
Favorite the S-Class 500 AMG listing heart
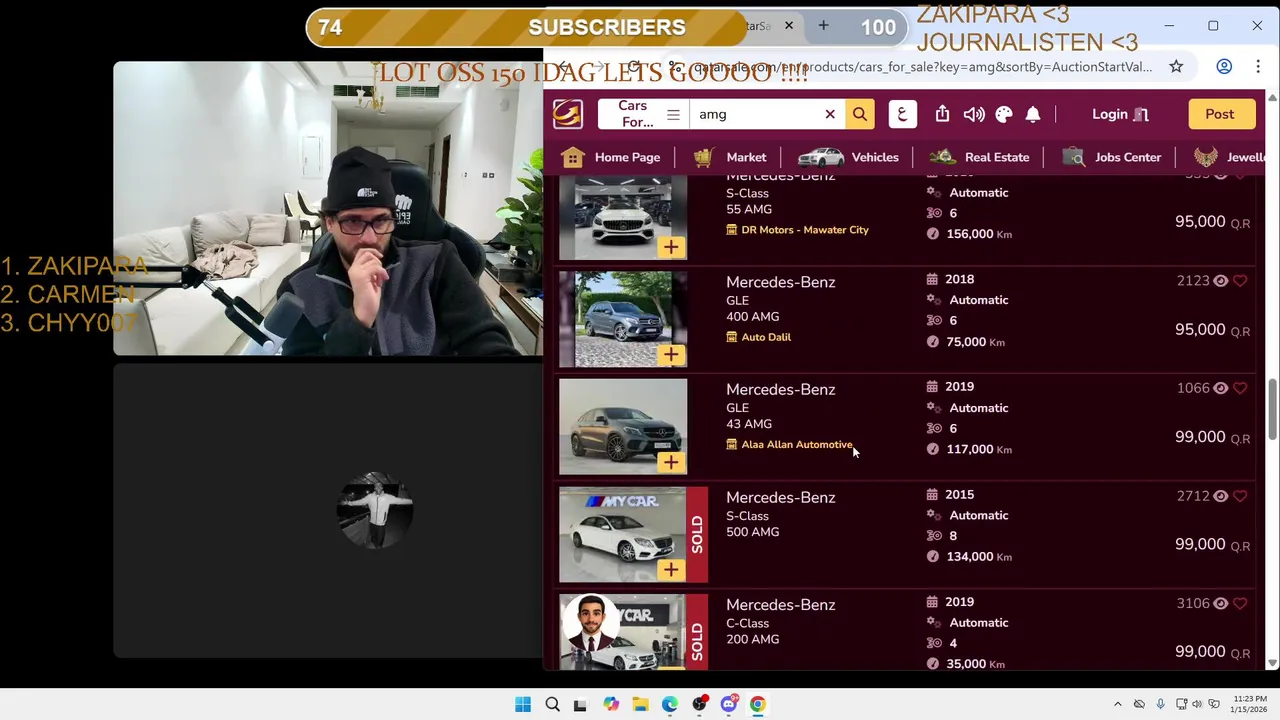1240,496
